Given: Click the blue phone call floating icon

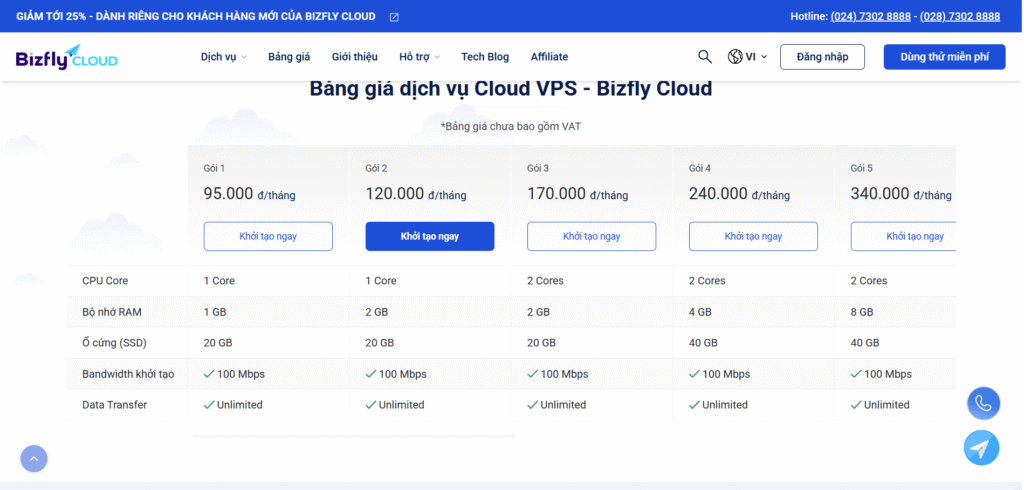Looking at the screenshot, I should [983, 404].
